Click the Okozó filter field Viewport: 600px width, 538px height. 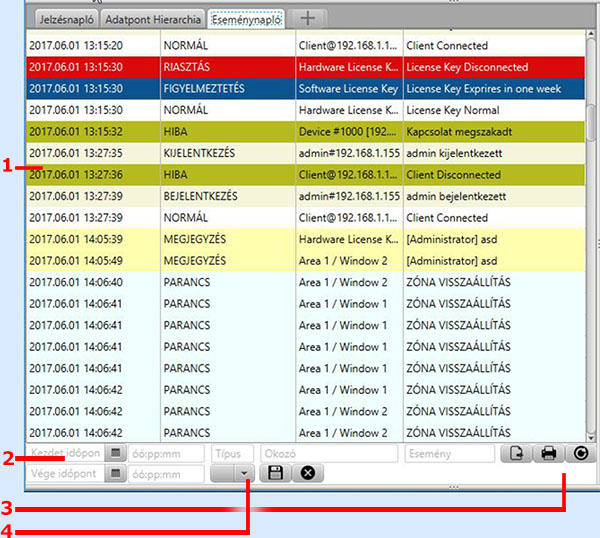330,454
